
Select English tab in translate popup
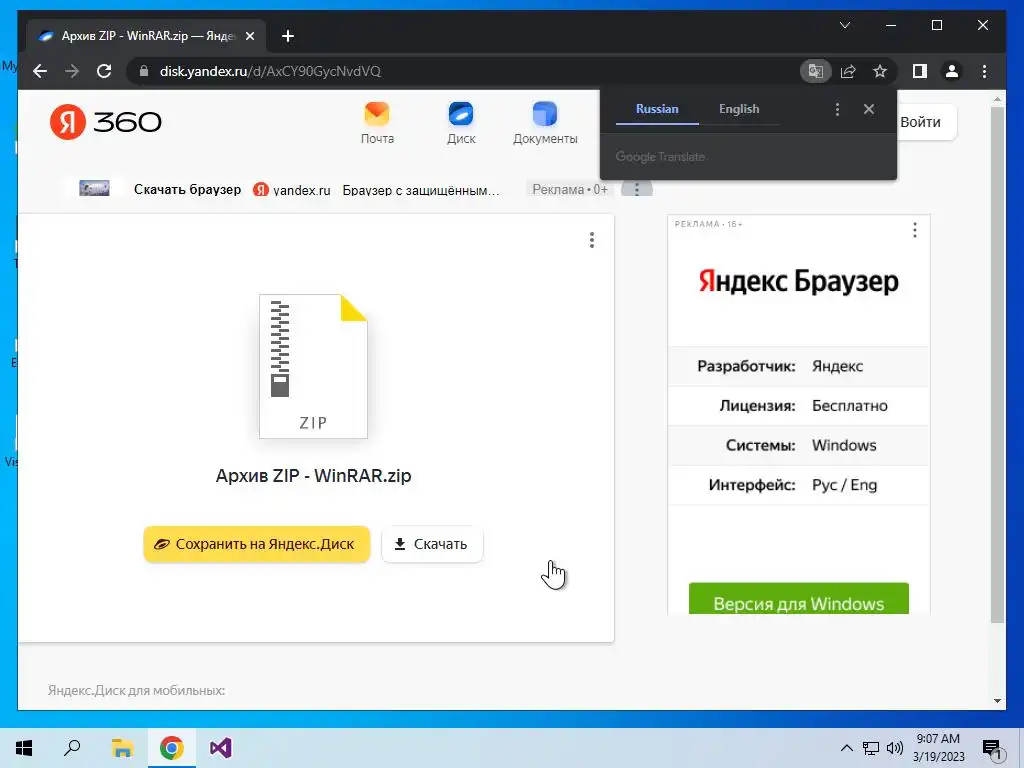coord(739,109)
